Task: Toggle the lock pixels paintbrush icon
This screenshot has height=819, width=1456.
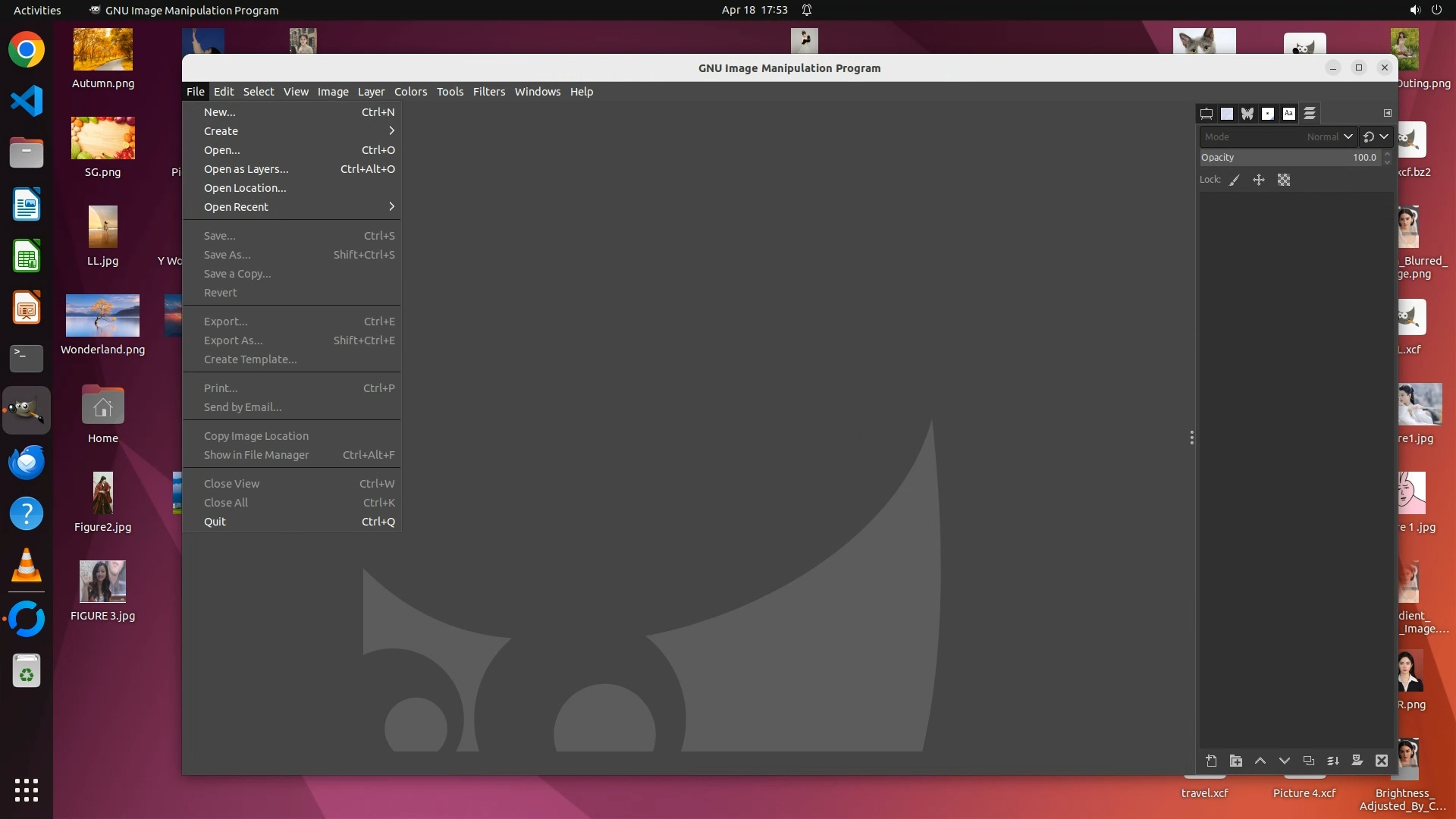Action: tap(1235, 180)
